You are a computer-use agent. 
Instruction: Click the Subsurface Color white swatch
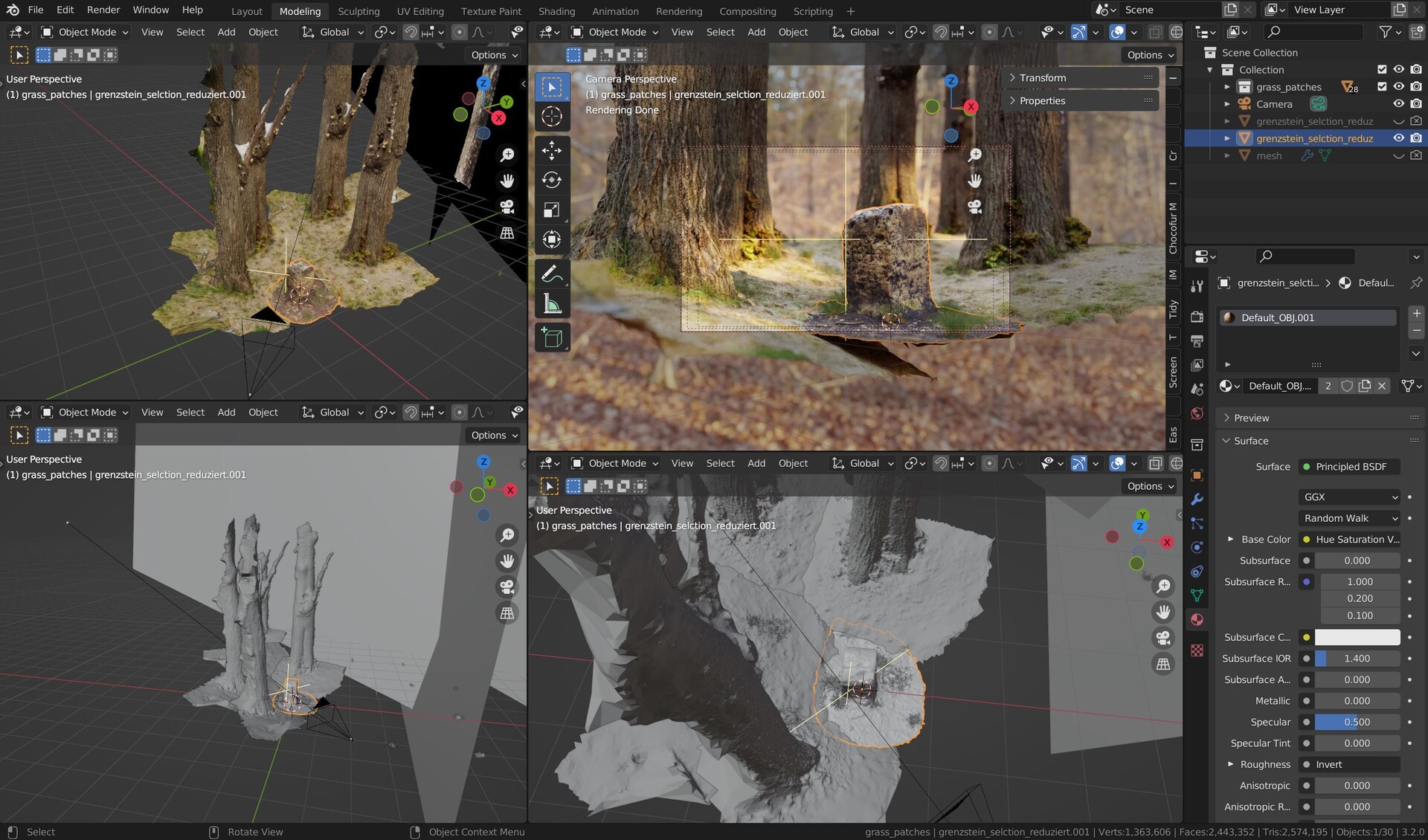point(1357,637)
